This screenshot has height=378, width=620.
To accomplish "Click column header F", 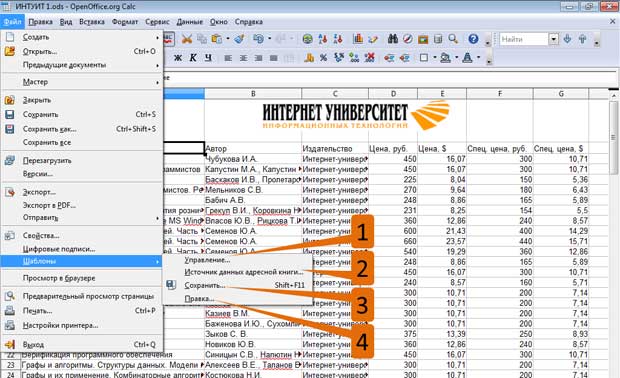I will [500, 94].
